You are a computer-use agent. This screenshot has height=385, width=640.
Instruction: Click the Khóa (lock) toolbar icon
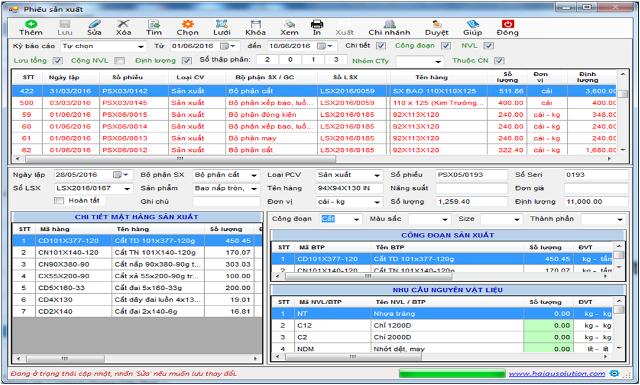pos(256,24)
